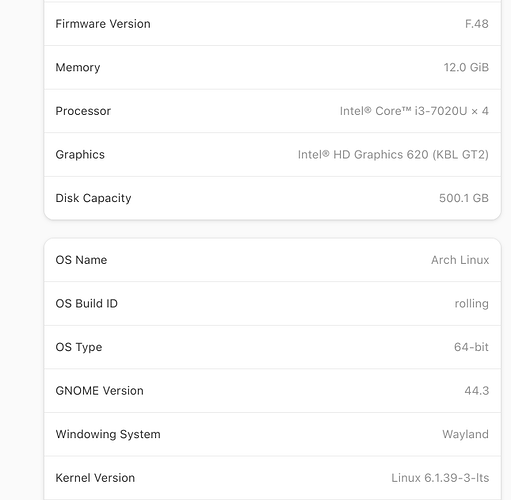
Task: Select the OS Build ID row
Action: pos(272,304)
